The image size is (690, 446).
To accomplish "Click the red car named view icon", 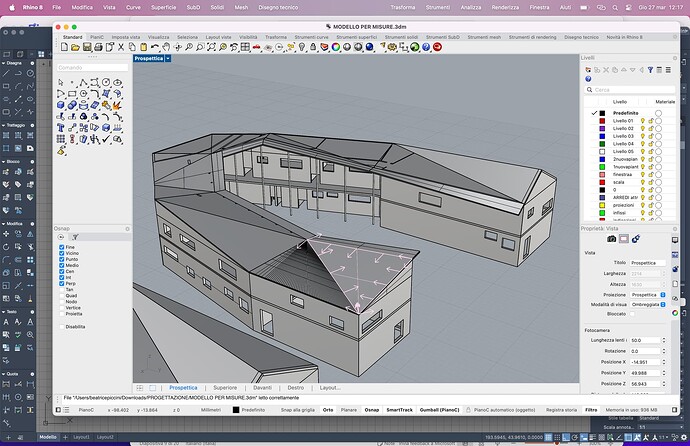I will point(257,47).
